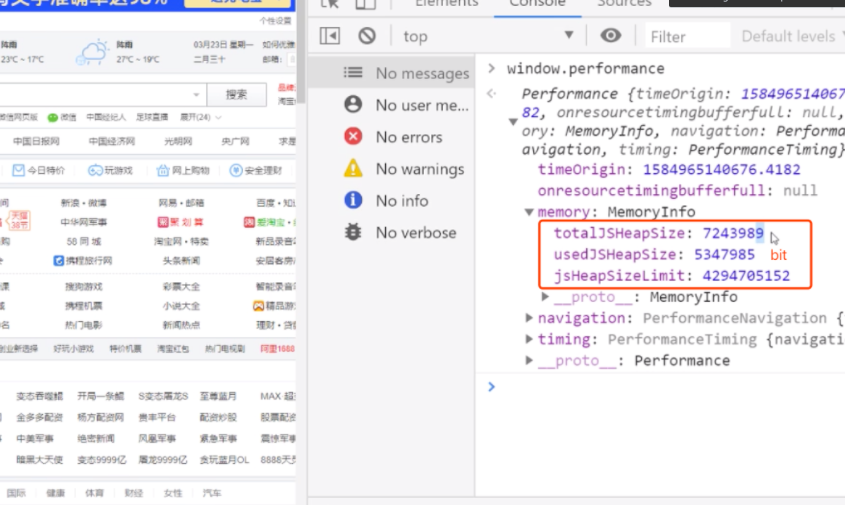Open the search box suggestion dropdown arrow
This screenshot has width=845, height=505.
196,94
